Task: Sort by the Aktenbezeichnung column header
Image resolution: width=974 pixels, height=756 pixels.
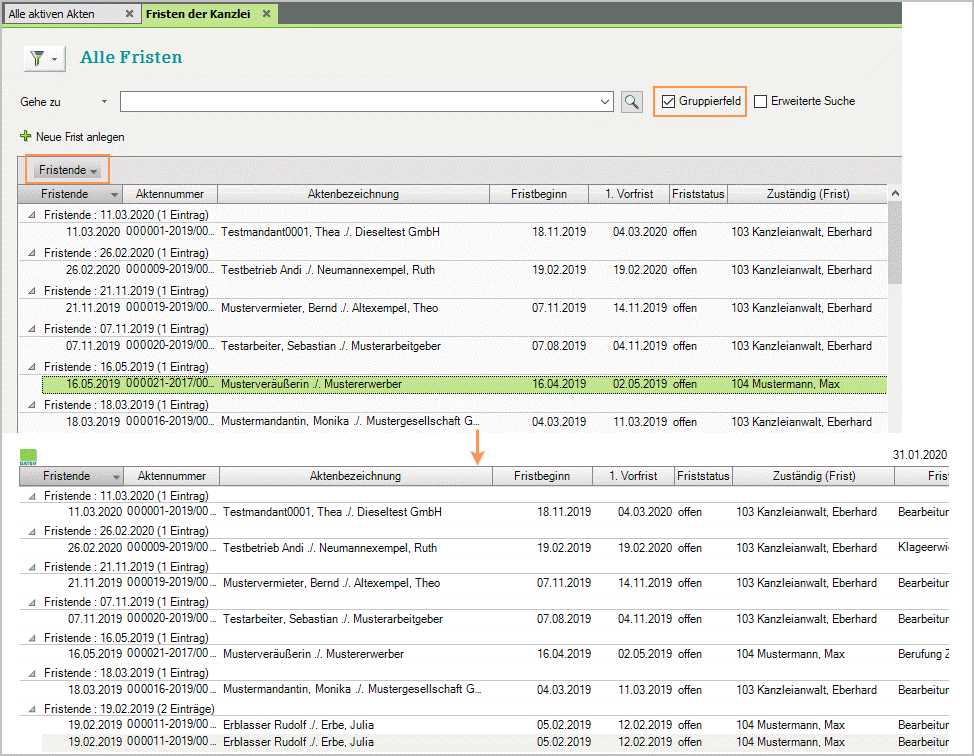Action: (x=353, y=194)
